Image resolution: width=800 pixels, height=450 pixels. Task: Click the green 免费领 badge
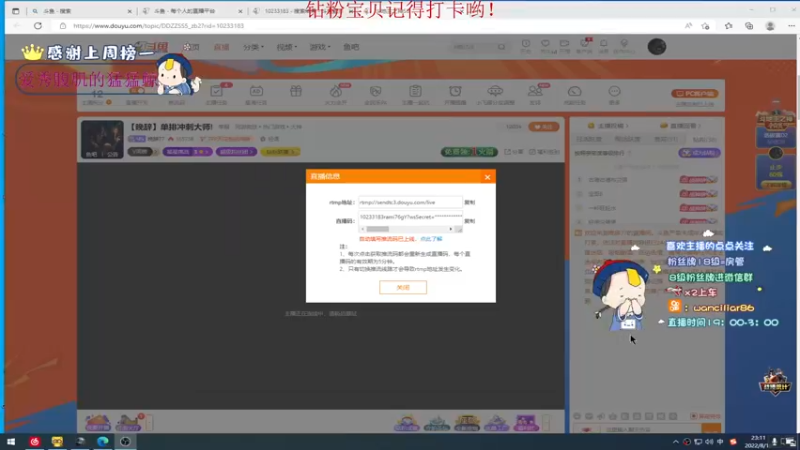coord(469,152)
